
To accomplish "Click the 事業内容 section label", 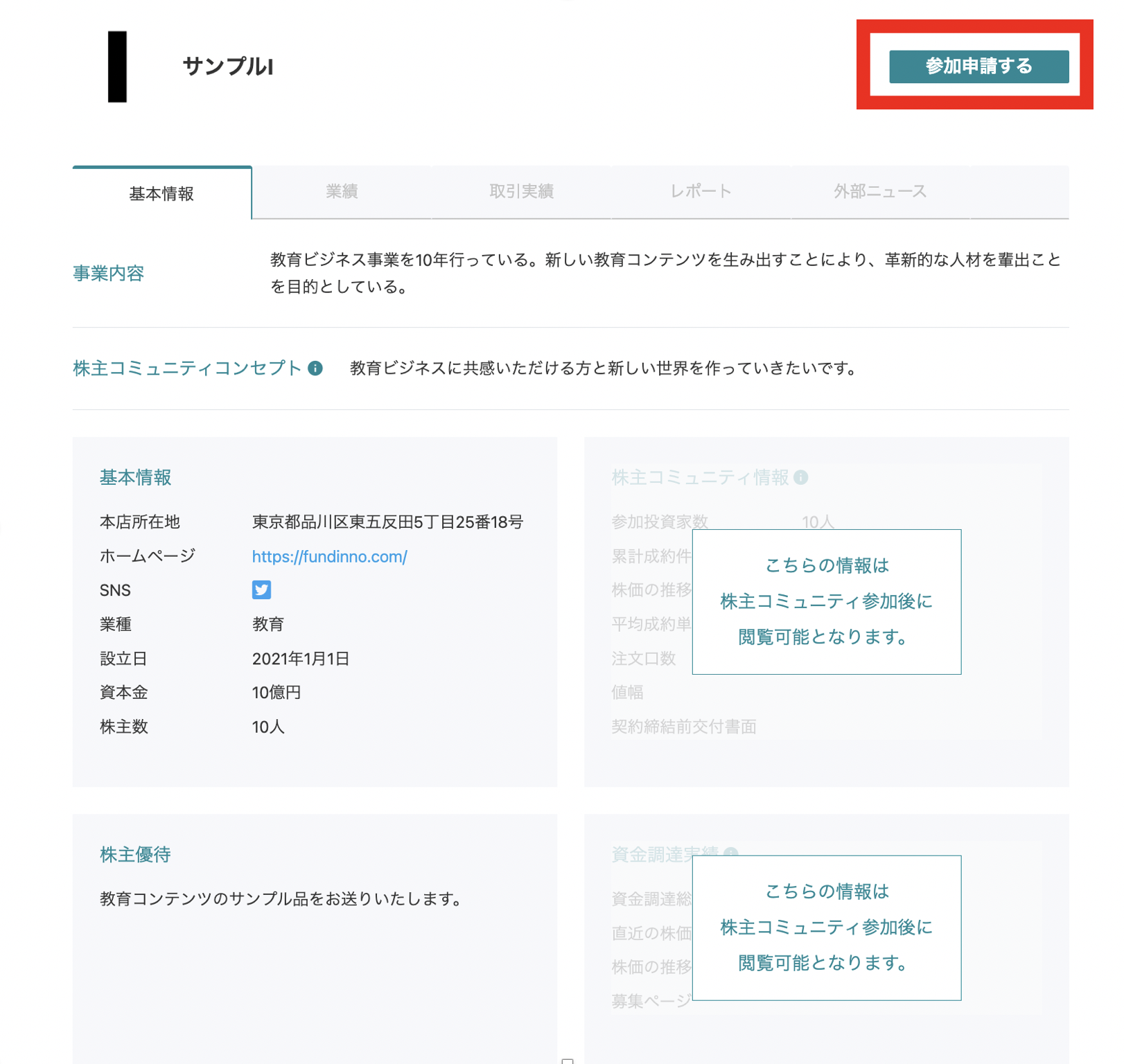I will (x=108, y=274).
